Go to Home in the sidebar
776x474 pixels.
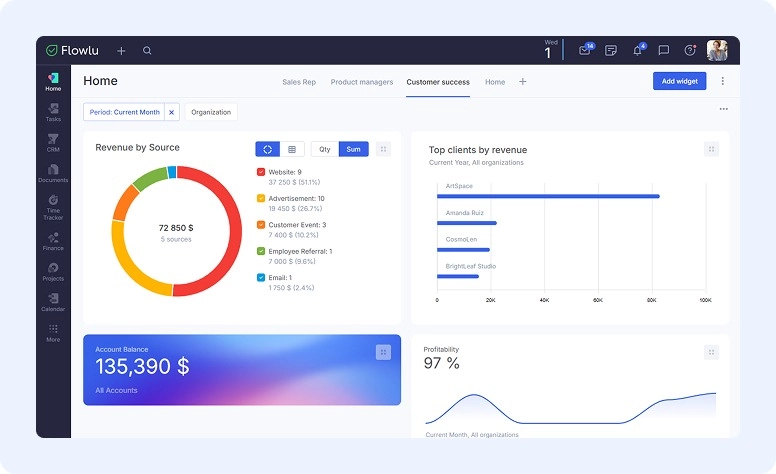(53, 82)
